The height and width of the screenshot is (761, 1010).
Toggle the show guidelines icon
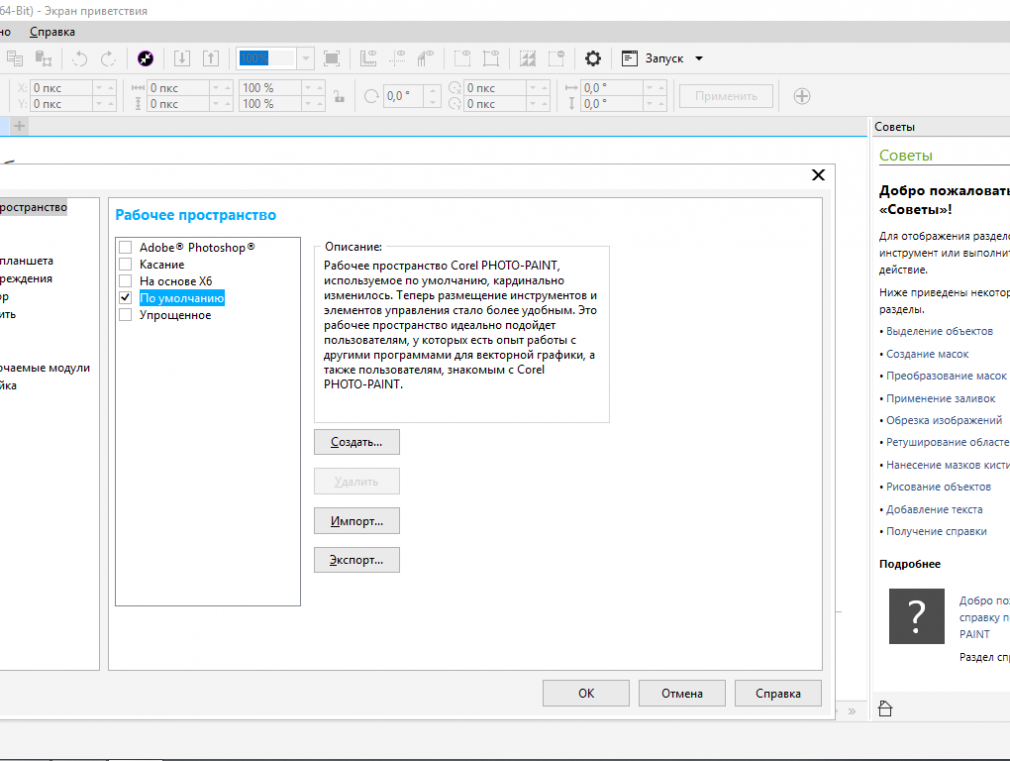397,59
